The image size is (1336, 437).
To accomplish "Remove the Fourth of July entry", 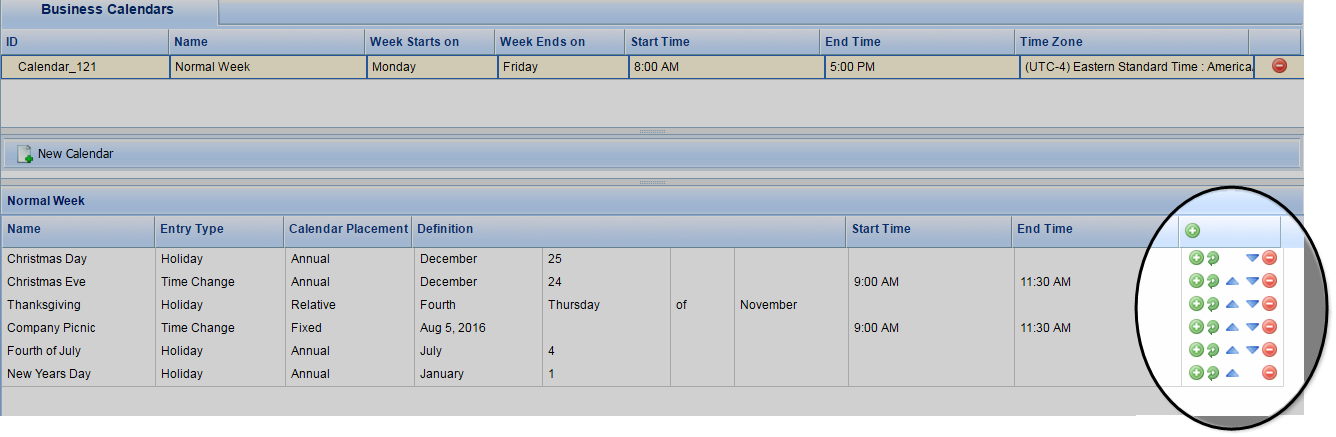I will tap(1270, 350).
